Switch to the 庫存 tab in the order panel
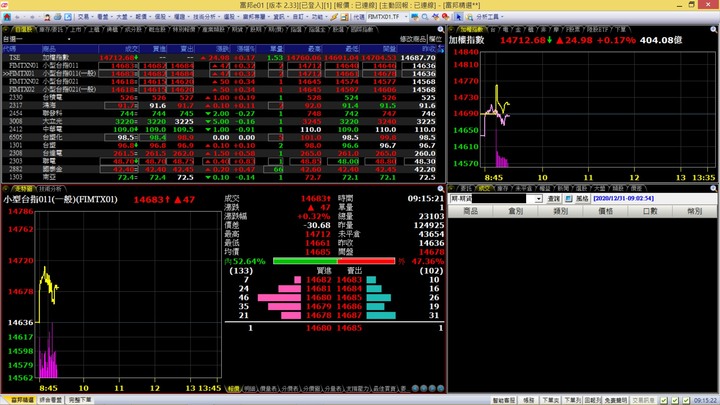This screenshot has width=720, height=405. (x=502, y=188)
